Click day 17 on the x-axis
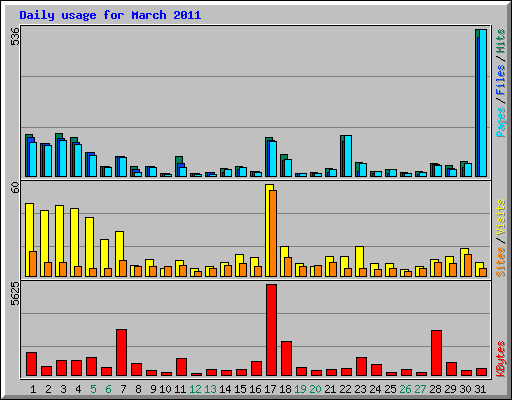512x400 pixels. pyautogui.click(x=270, y=389)
